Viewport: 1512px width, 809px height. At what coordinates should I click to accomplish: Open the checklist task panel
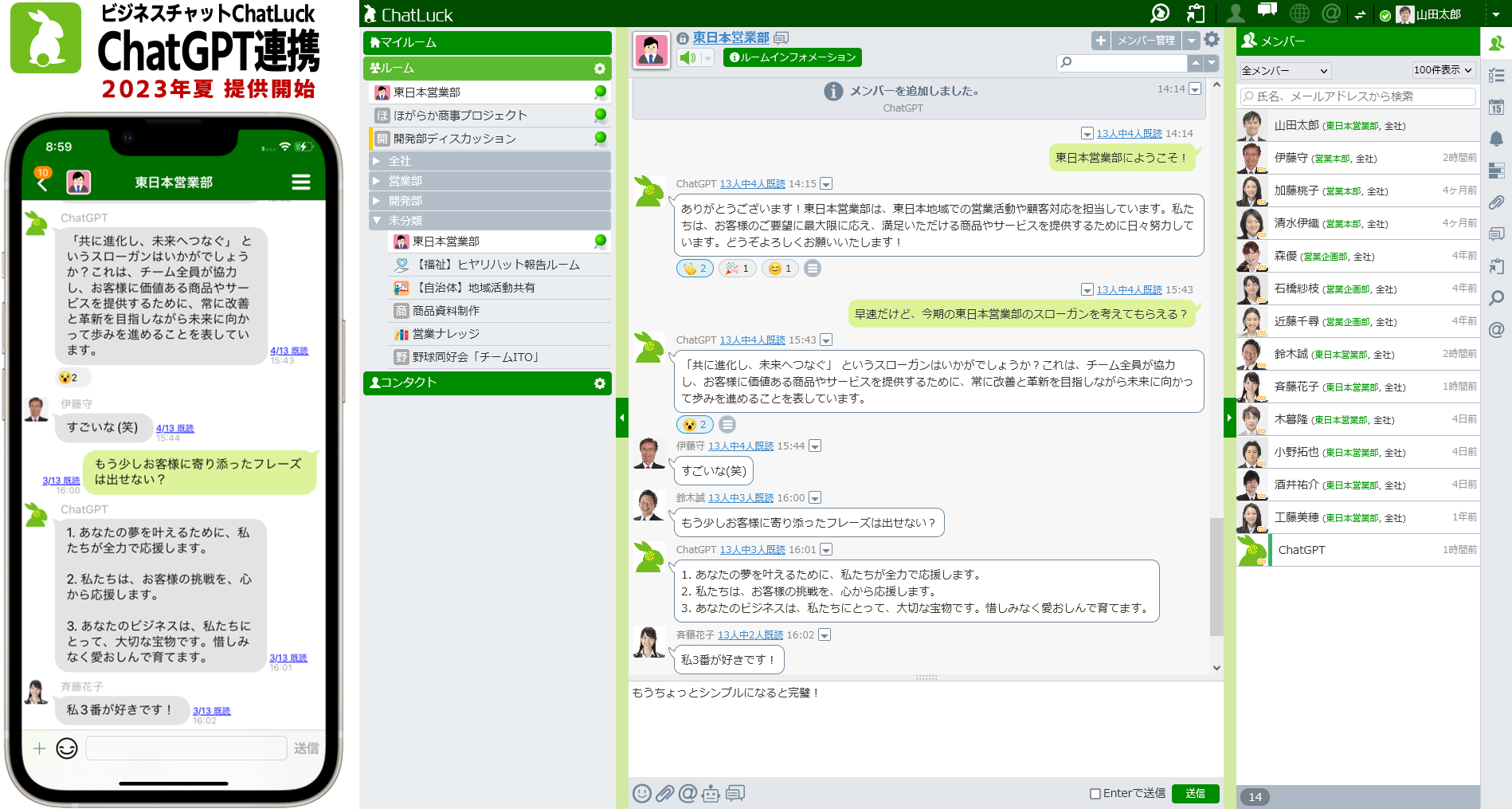pyautogui.click(x=1496, y=76)
